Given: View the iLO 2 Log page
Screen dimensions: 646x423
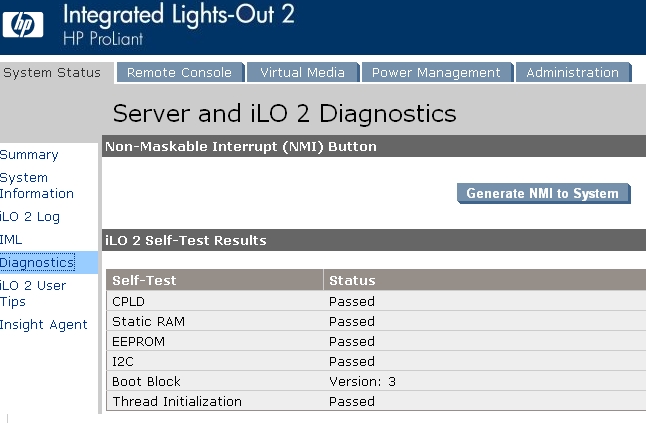Looking at the screenshot, I should pyautogui.click(x=30, y=217).
